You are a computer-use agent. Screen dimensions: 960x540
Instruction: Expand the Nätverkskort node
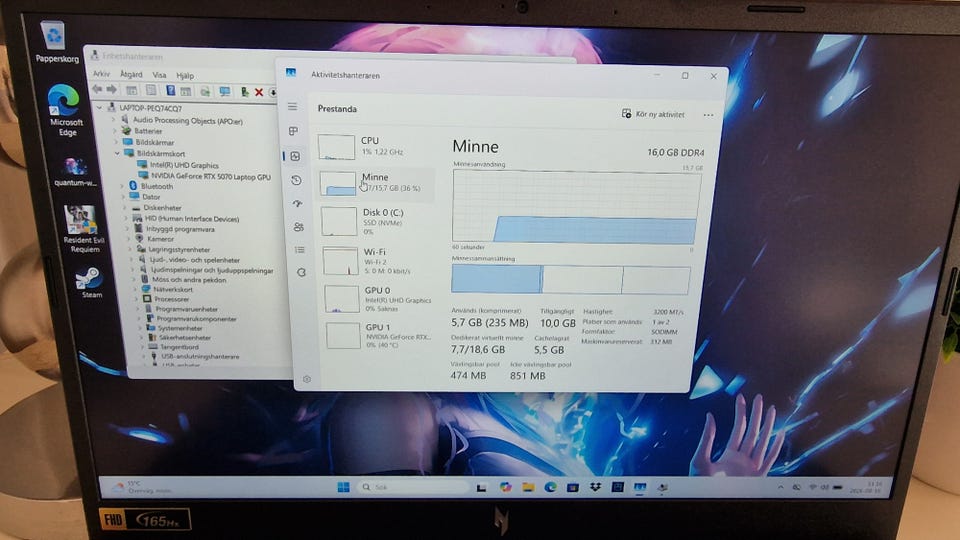click(x=135, y=289)
